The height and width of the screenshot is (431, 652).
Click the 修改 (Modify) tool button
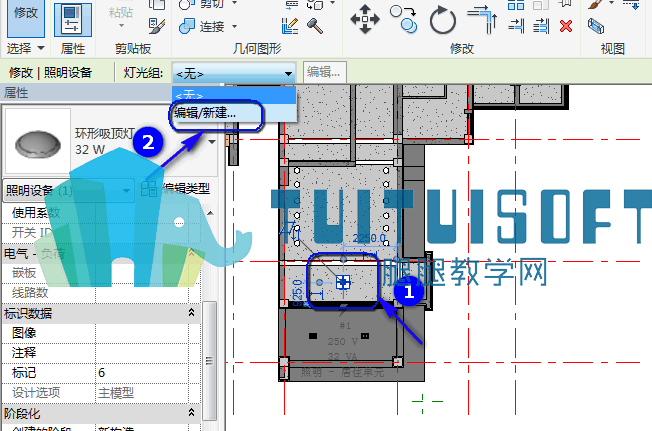(26, 18)
